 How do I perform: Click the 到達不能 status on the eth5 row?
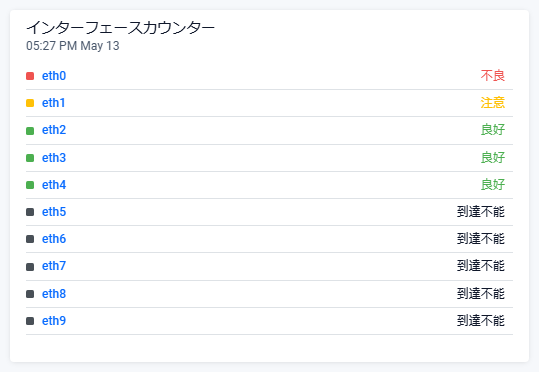pyautogui.click(x=481, y=212)
